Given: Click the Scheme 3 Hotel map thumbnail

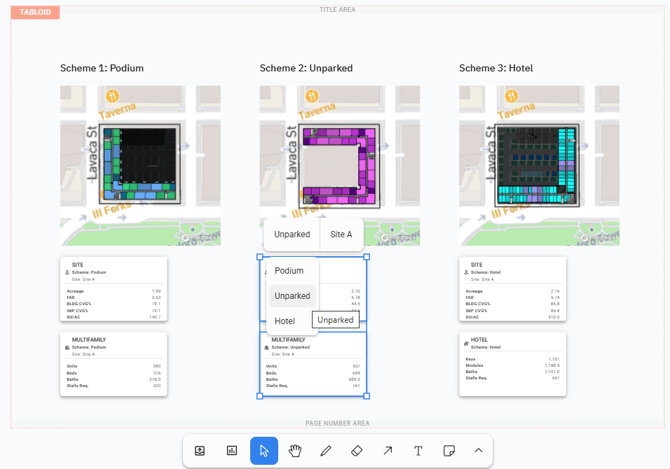Looking at the screenshot, I should [539, 165].
